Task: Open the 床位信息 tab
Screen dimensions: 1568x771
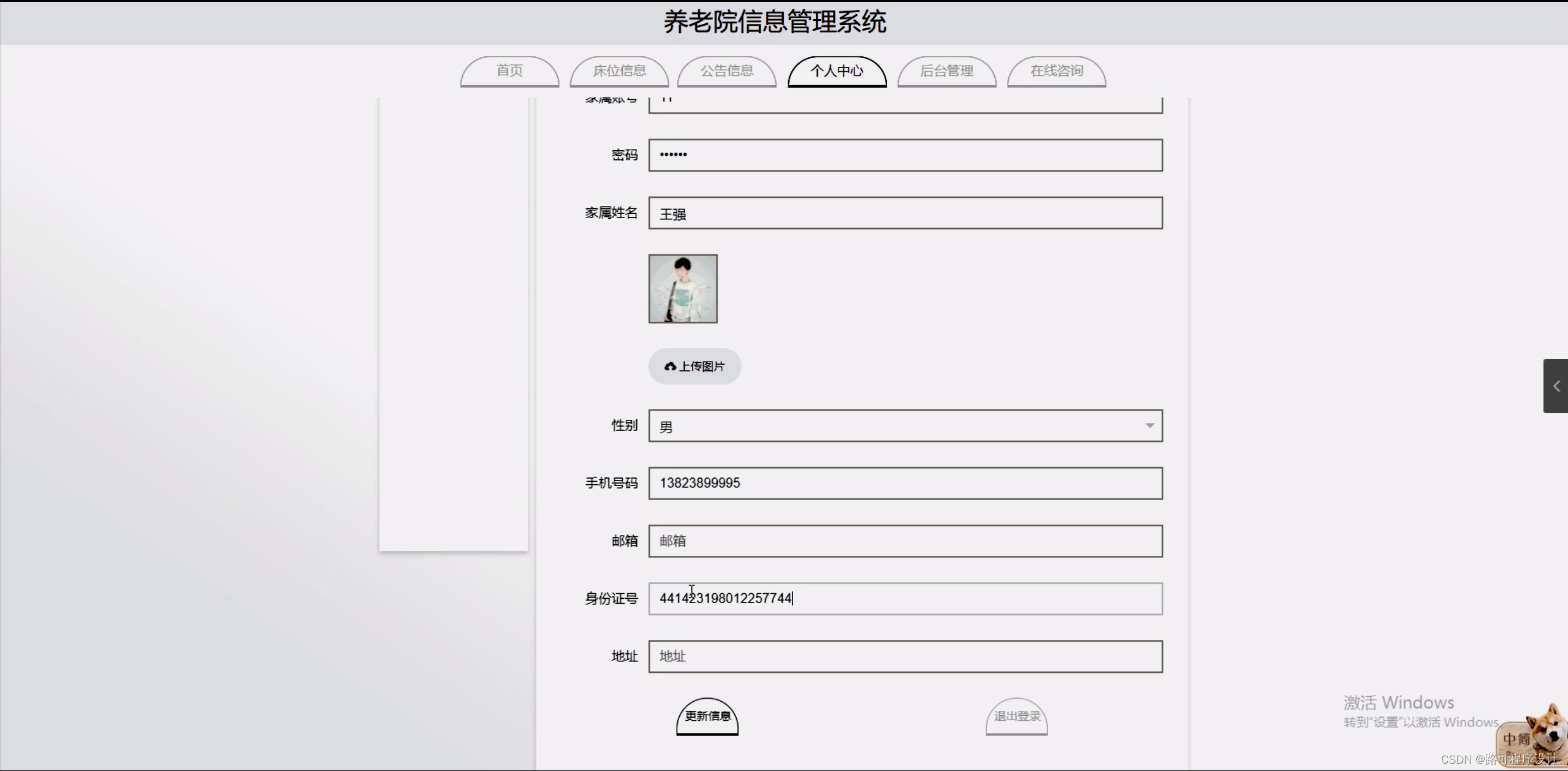Action: pyautogui.click(x=619, y=72)
